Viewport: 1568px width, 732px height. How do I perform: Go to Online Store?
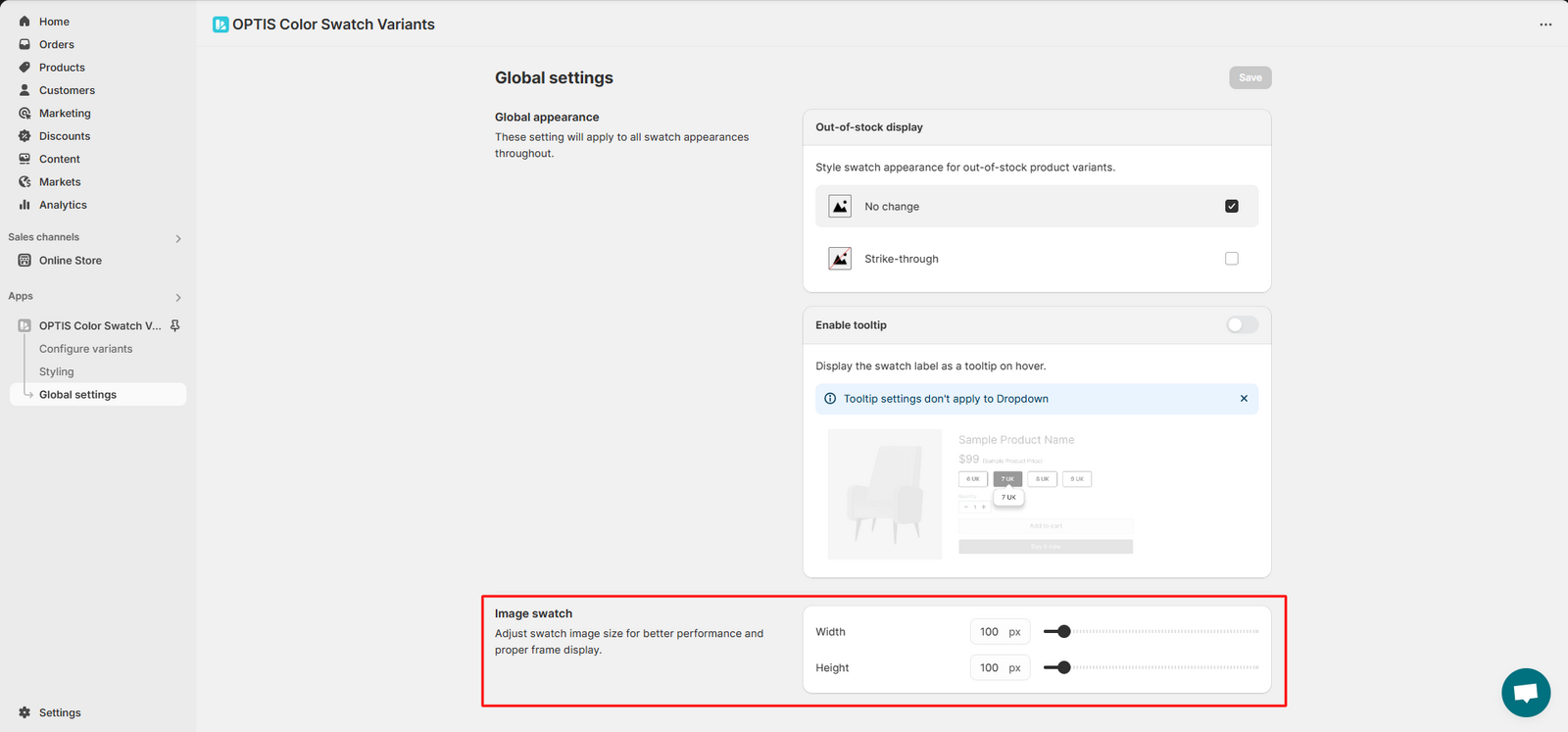pyautogui.click(x=71, y=261)
